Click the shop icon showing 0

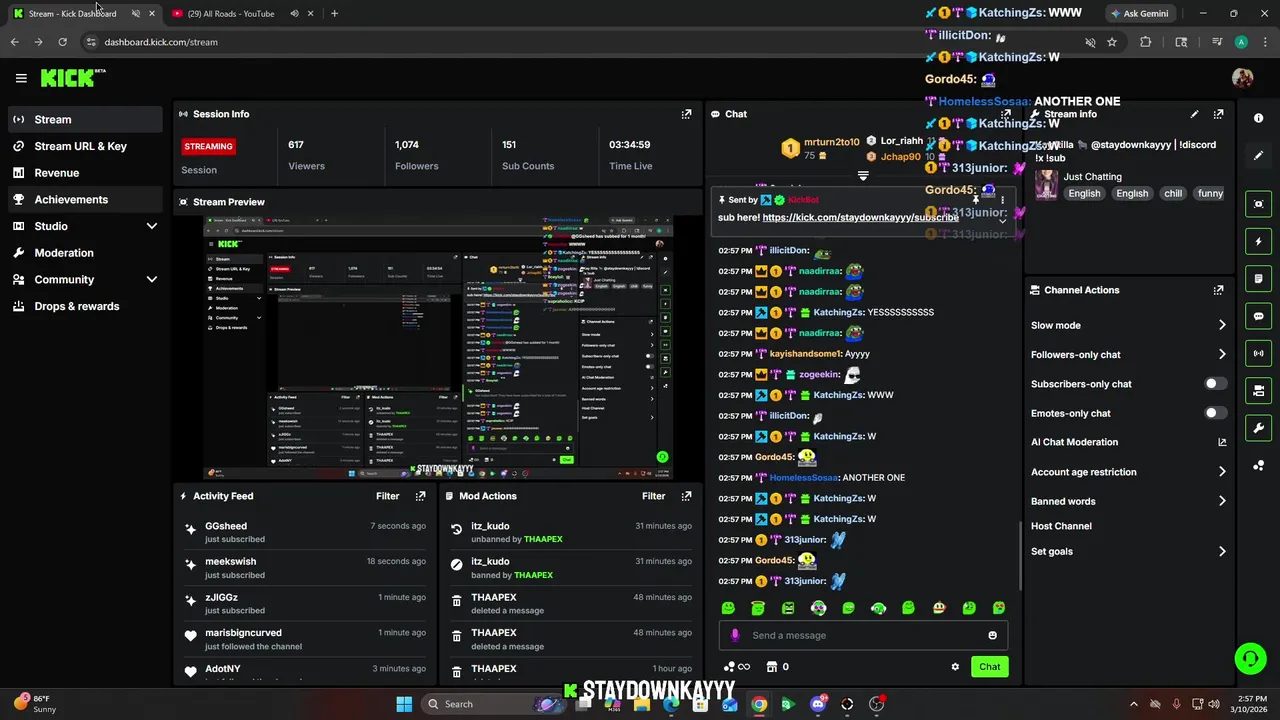(777, 667)
